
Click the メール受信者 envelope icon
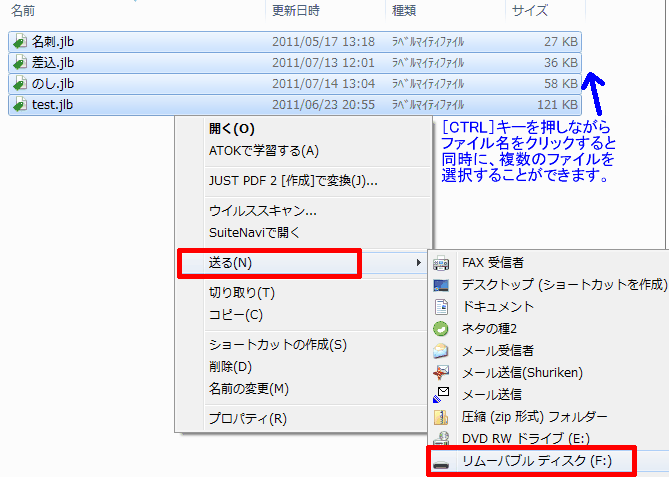point(441,351)
